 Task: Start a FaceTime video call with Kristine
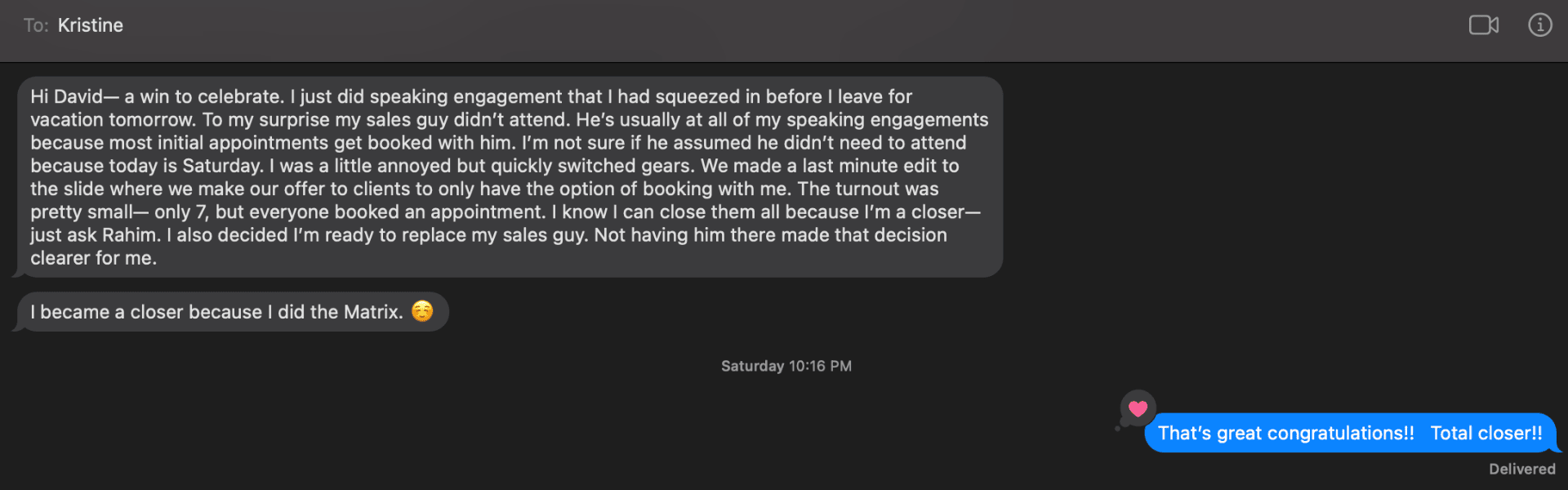pyautogui.click(x=1484, y=25)
